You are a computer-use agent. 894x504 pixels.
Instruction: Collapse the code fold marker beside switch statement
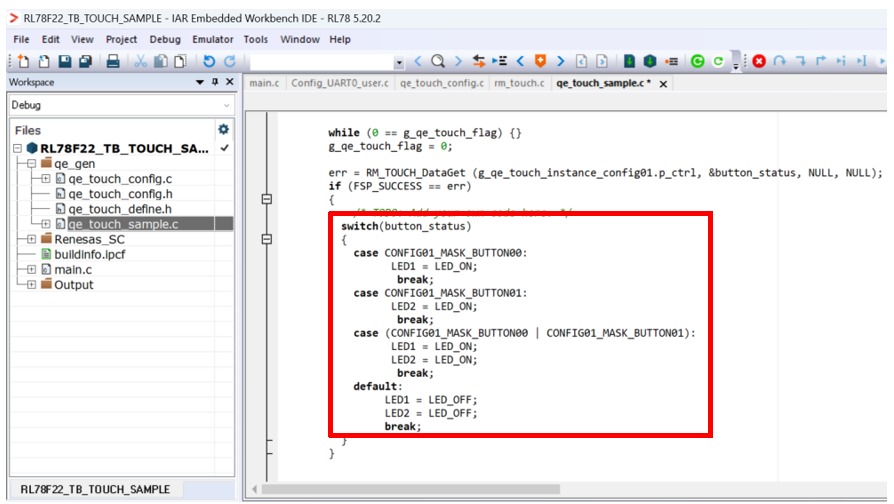pyautogui.click(x=266, y=240)
